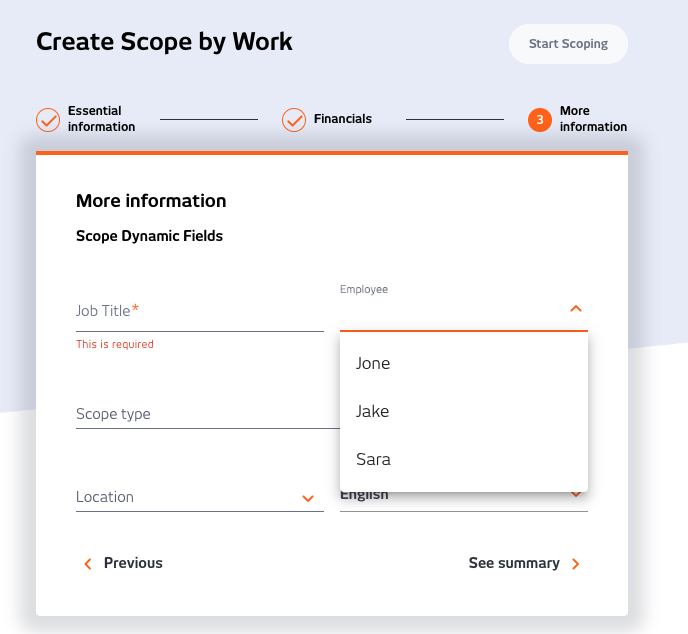The height and width of the screenshot is (634, 688).
Task: Open the Location dropdown field
Action: [200, 497]
